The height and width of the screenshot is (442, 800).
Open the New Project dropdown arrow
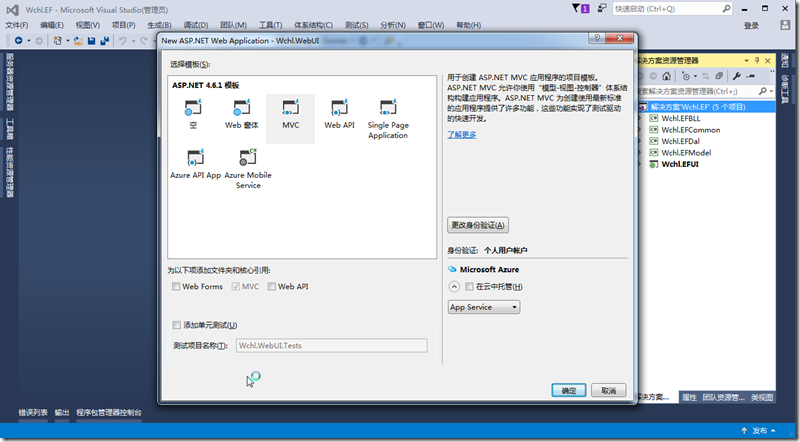(67, 40)
